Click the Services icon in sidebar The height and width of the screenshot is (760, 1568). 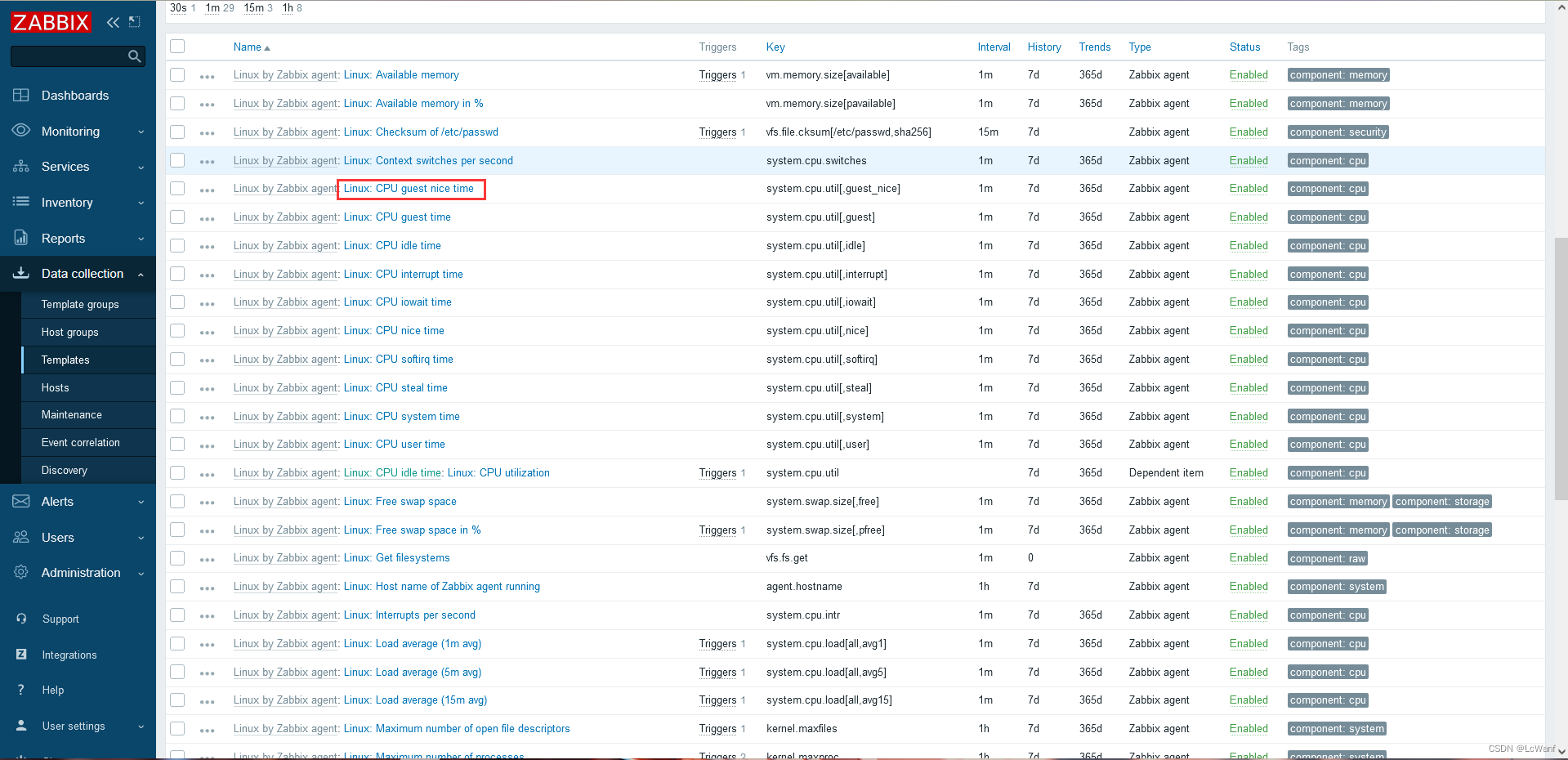point(21,167)
